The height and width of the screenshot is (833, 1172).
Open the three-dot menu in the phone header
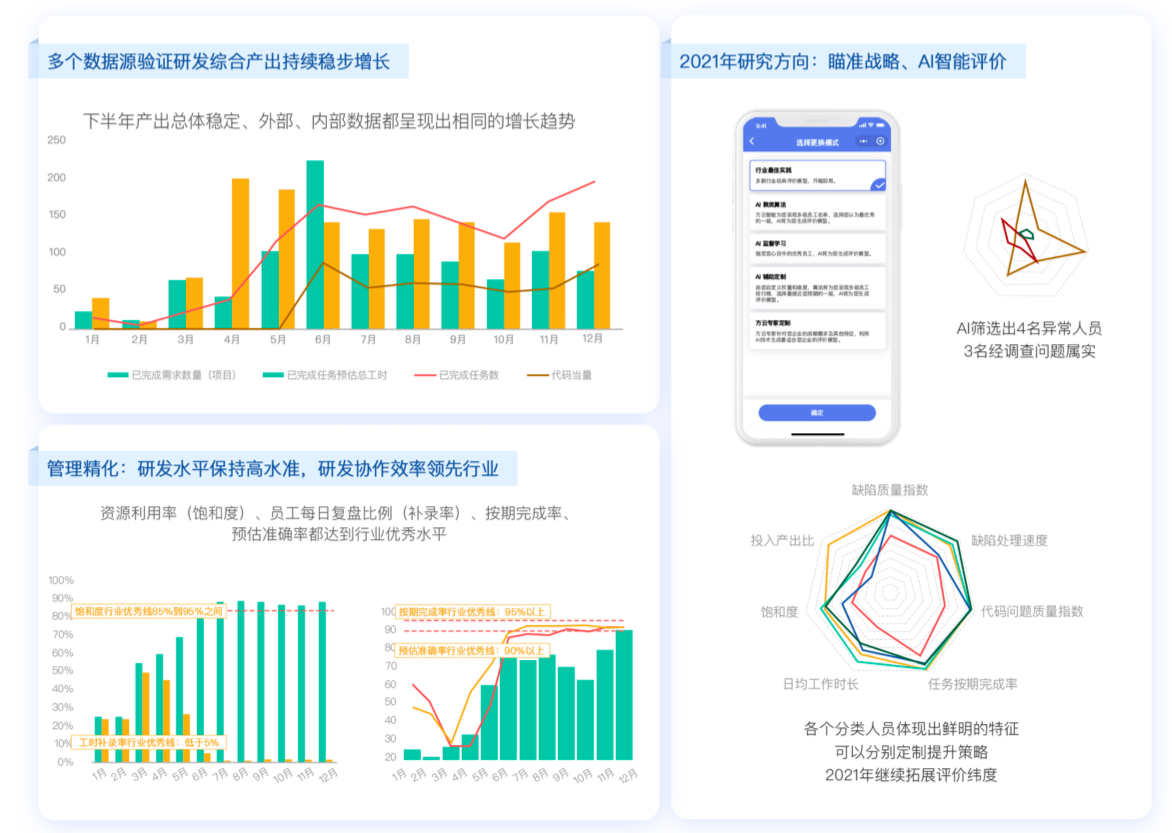[863, 141]
